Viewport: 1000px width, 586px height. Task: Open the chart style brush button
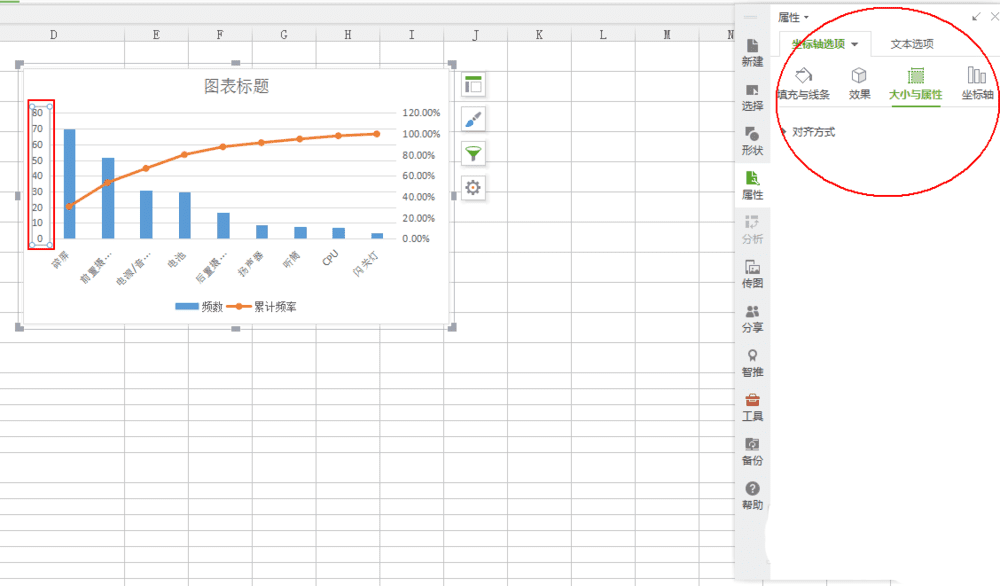tap(473, 119)
